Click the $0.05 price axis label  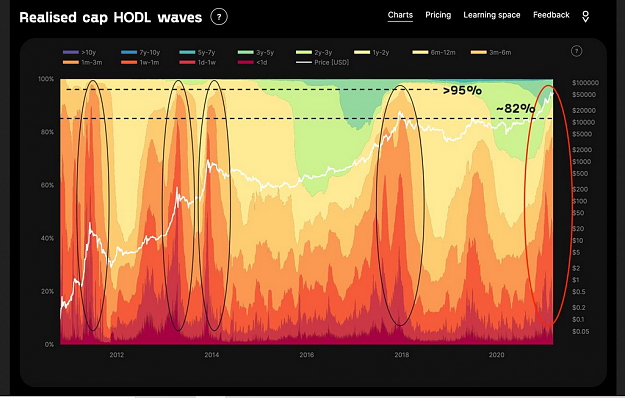[580, 331]
